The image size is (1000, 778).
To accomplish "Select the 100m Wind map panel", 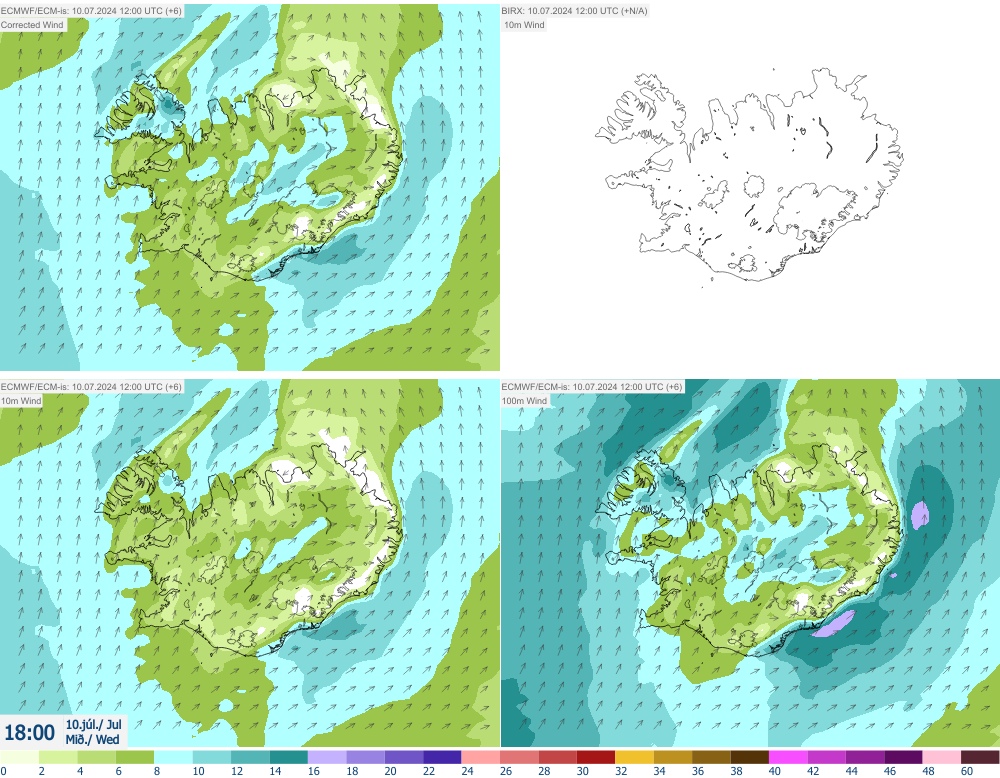I will [750, 563].
